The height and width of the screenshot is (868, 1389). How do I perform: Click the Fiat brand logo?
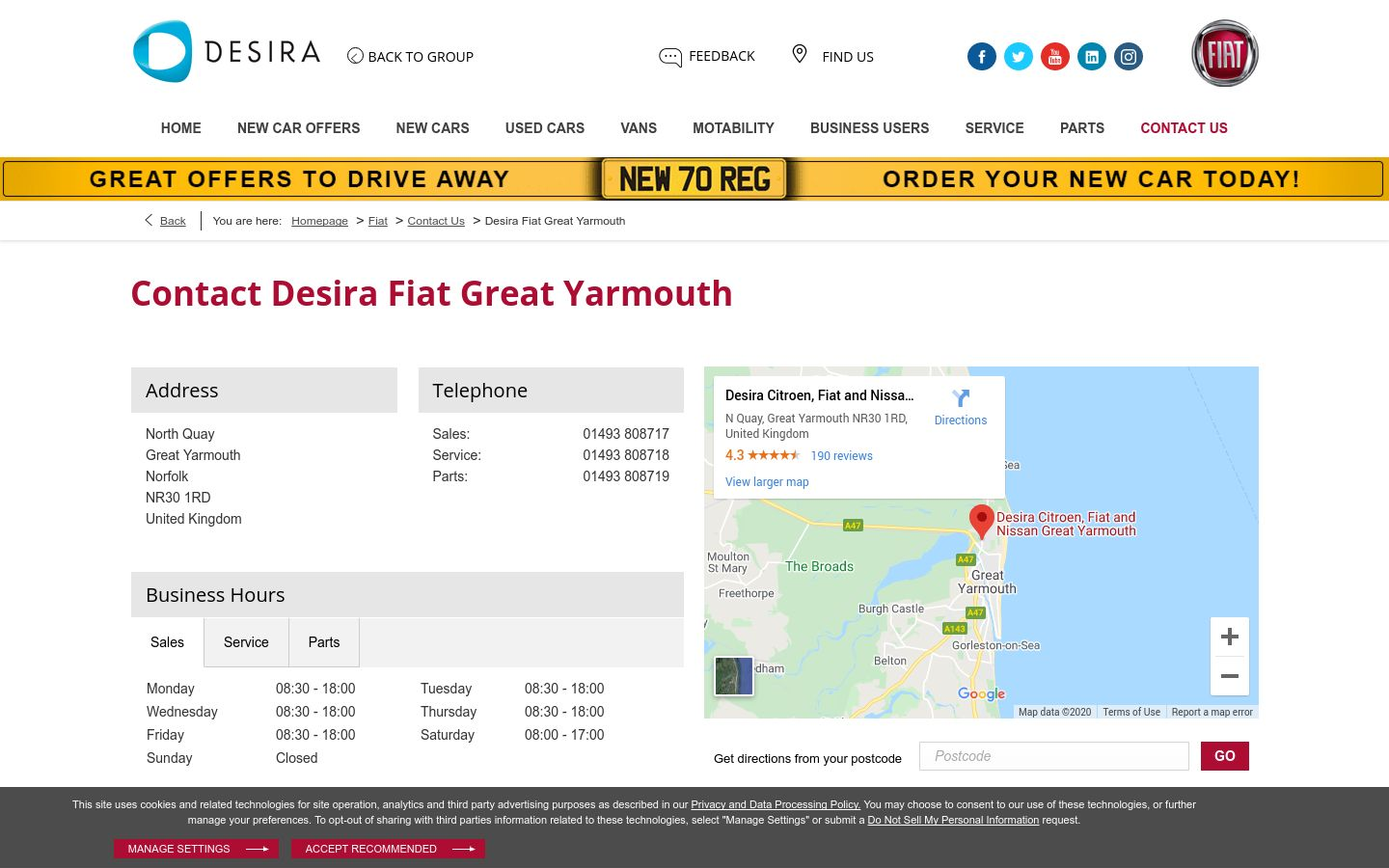click(1225, 53)
